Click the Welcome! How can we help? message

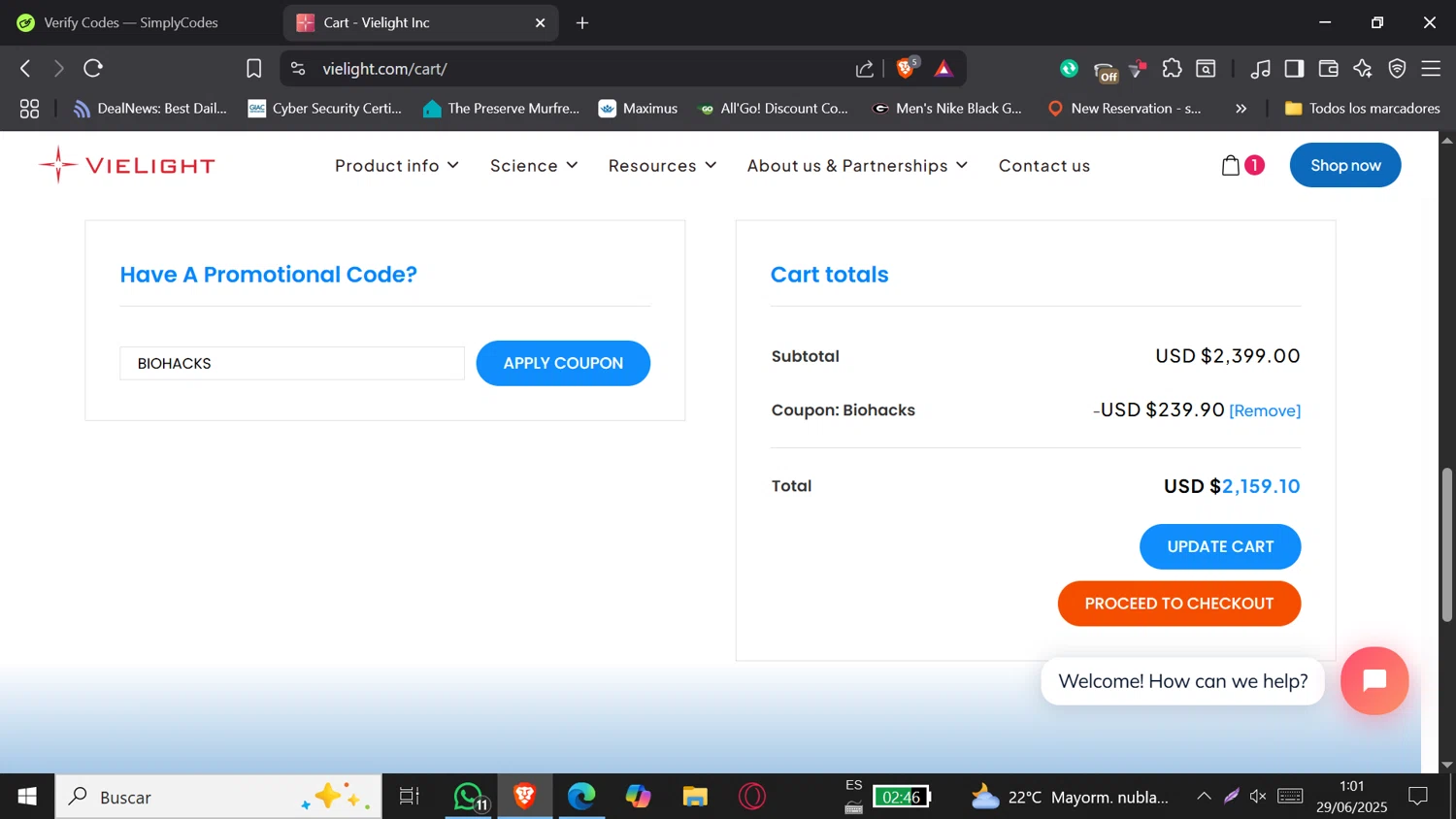point(1183,681)
